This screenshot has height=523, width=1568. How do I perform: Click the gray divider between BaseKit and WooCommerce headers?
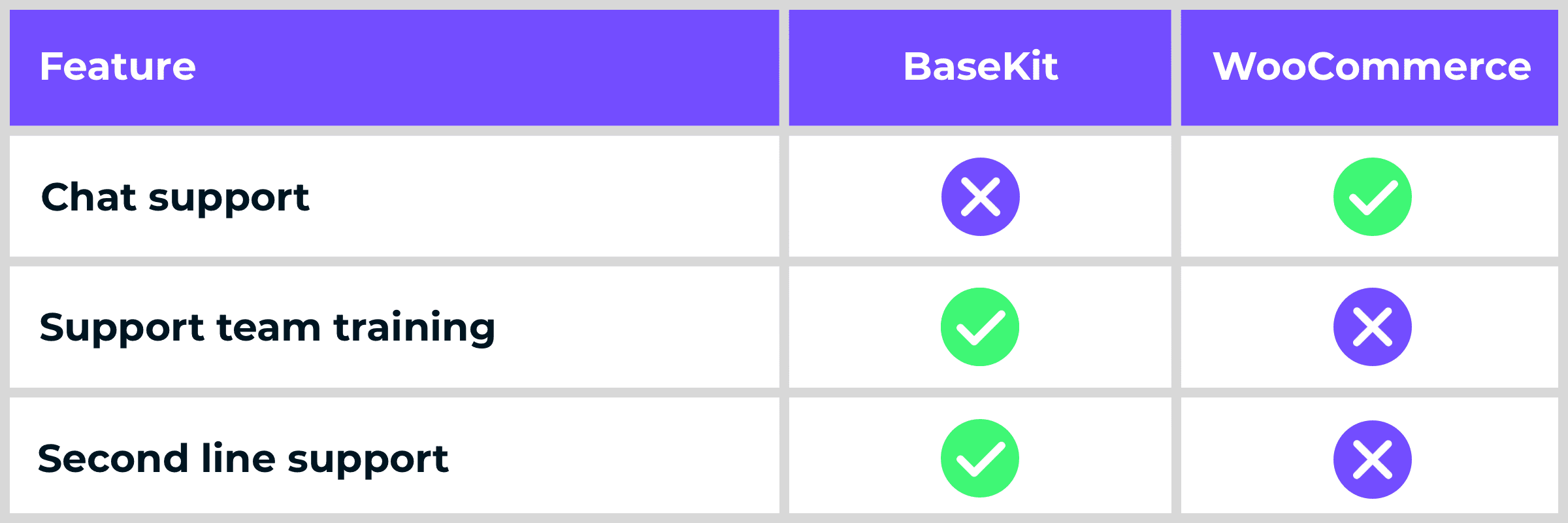coord(1176,67)
